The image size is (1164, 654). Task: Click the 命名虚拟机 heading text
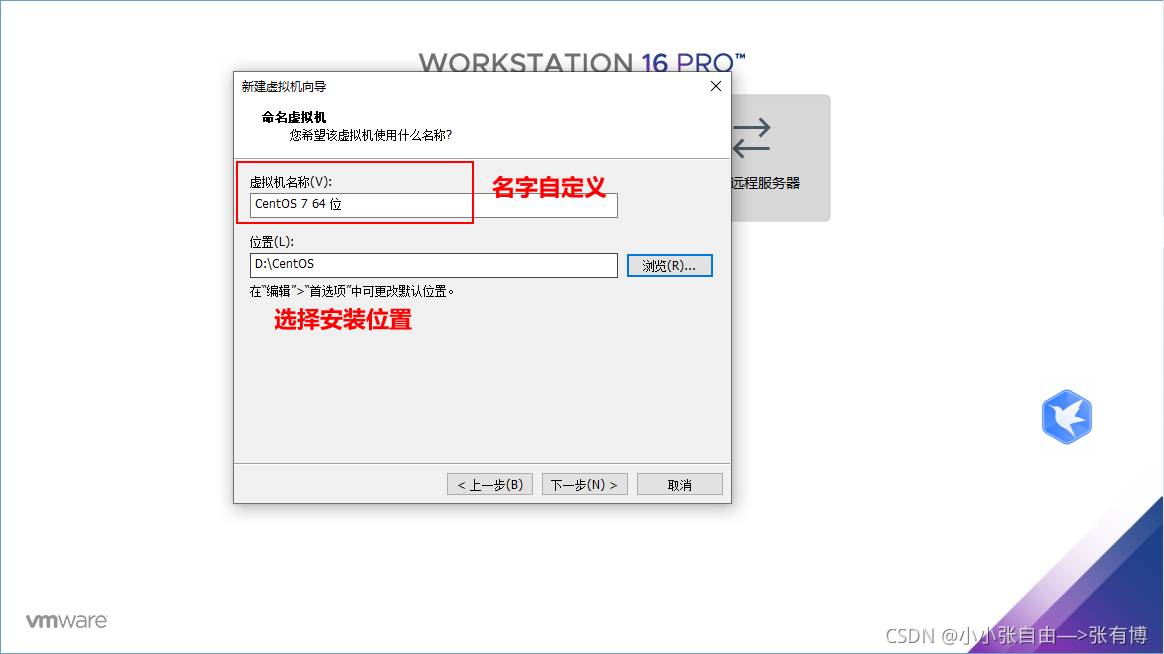294,117
